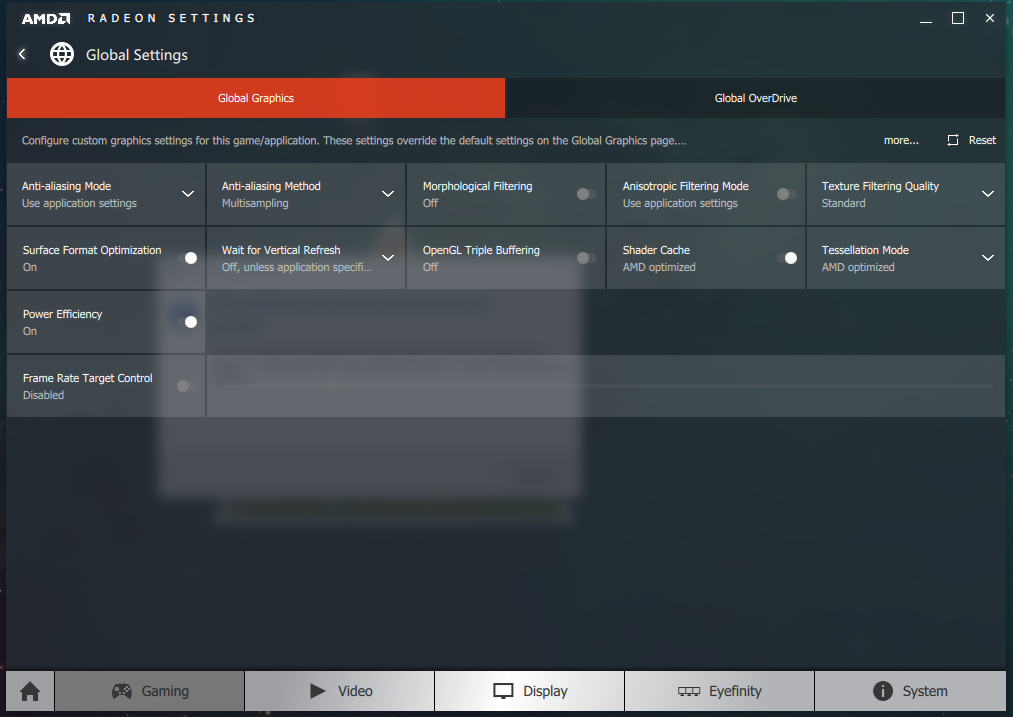Expand Texture Filtering Quality dropdown arrow

[x=988, y=194]
